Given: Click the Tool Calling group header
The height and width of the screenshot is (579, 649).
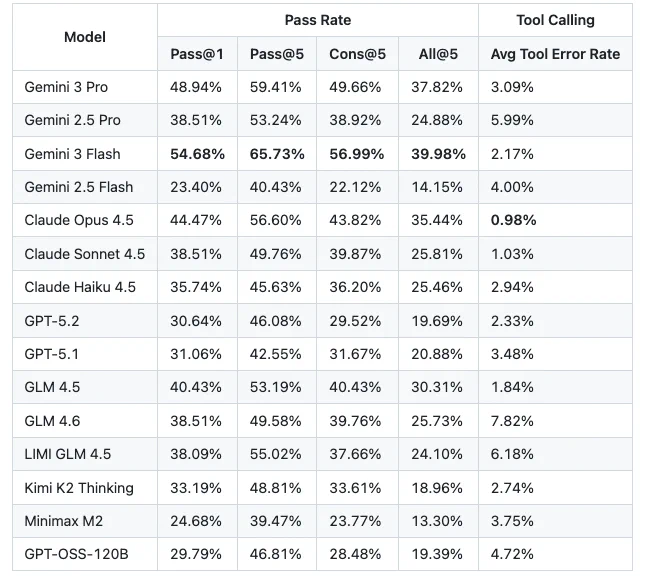Looking at the screenshot, I should (x=555, y=20).
